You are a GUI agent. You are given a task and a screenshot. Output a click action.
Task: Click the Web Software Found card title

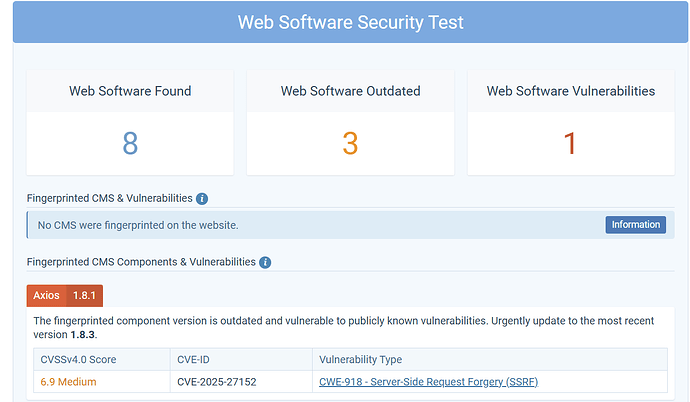[130, 91]
